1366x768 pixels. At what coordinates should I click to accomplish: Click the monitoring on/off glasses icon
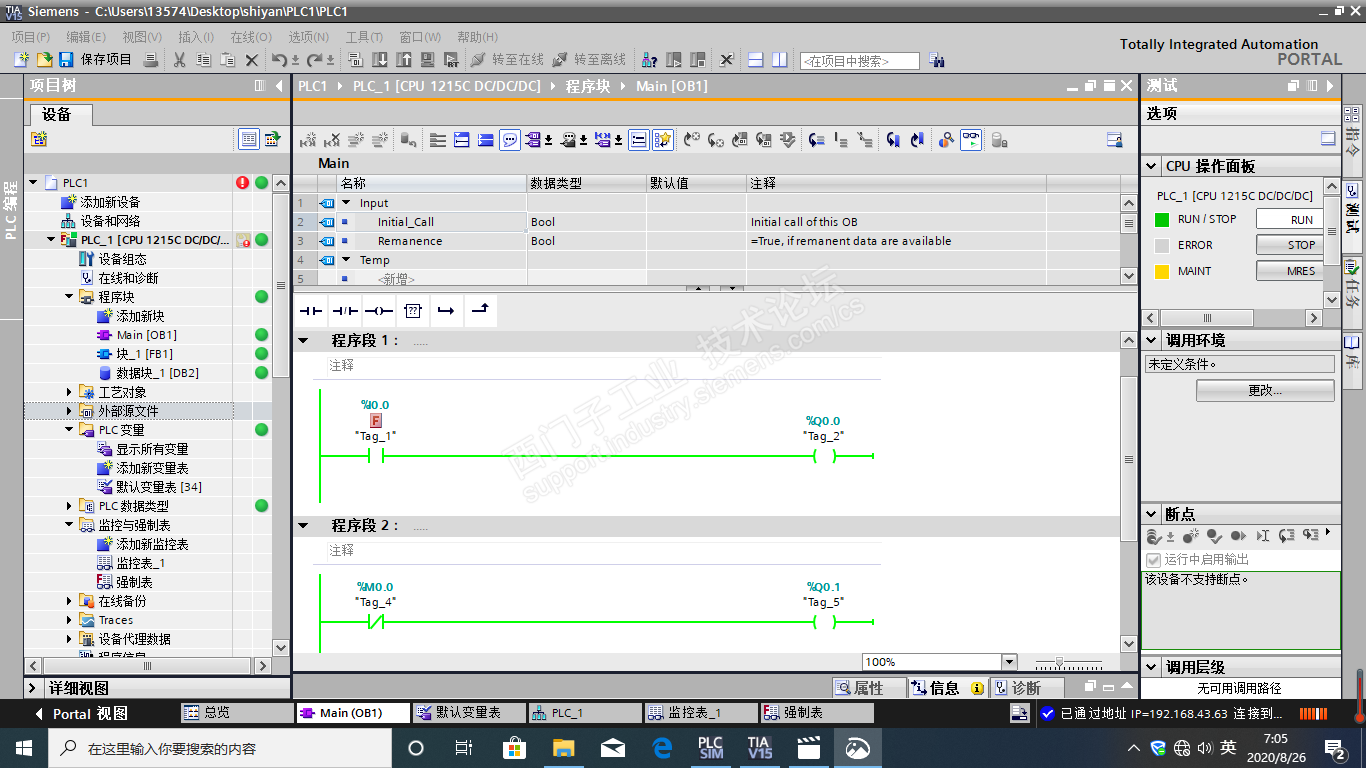[971, 140]
